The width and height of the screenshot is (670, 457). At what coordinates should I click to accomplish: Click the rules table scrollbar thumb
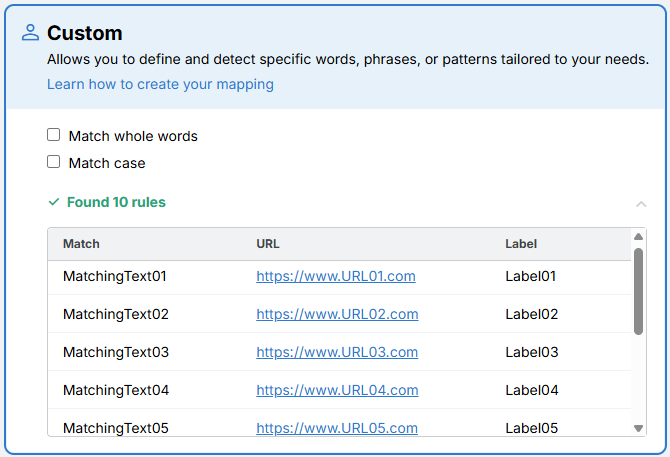pyautogui.click(x=638, y=291)
